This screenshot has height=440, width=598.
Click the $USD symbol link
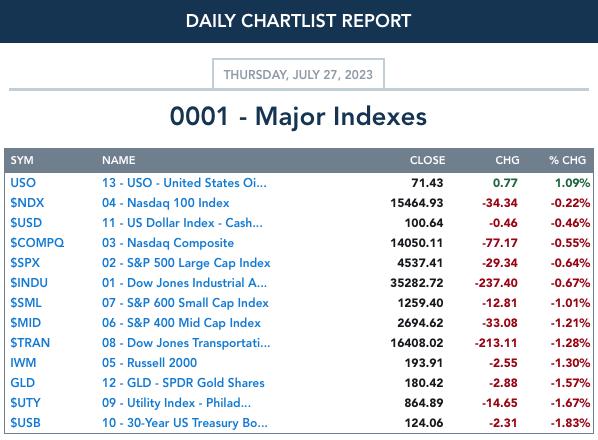tap(26, 223)
